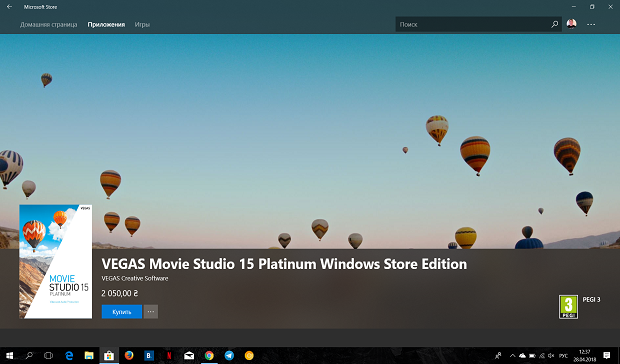Open File Explorer from taskbar

89,356
